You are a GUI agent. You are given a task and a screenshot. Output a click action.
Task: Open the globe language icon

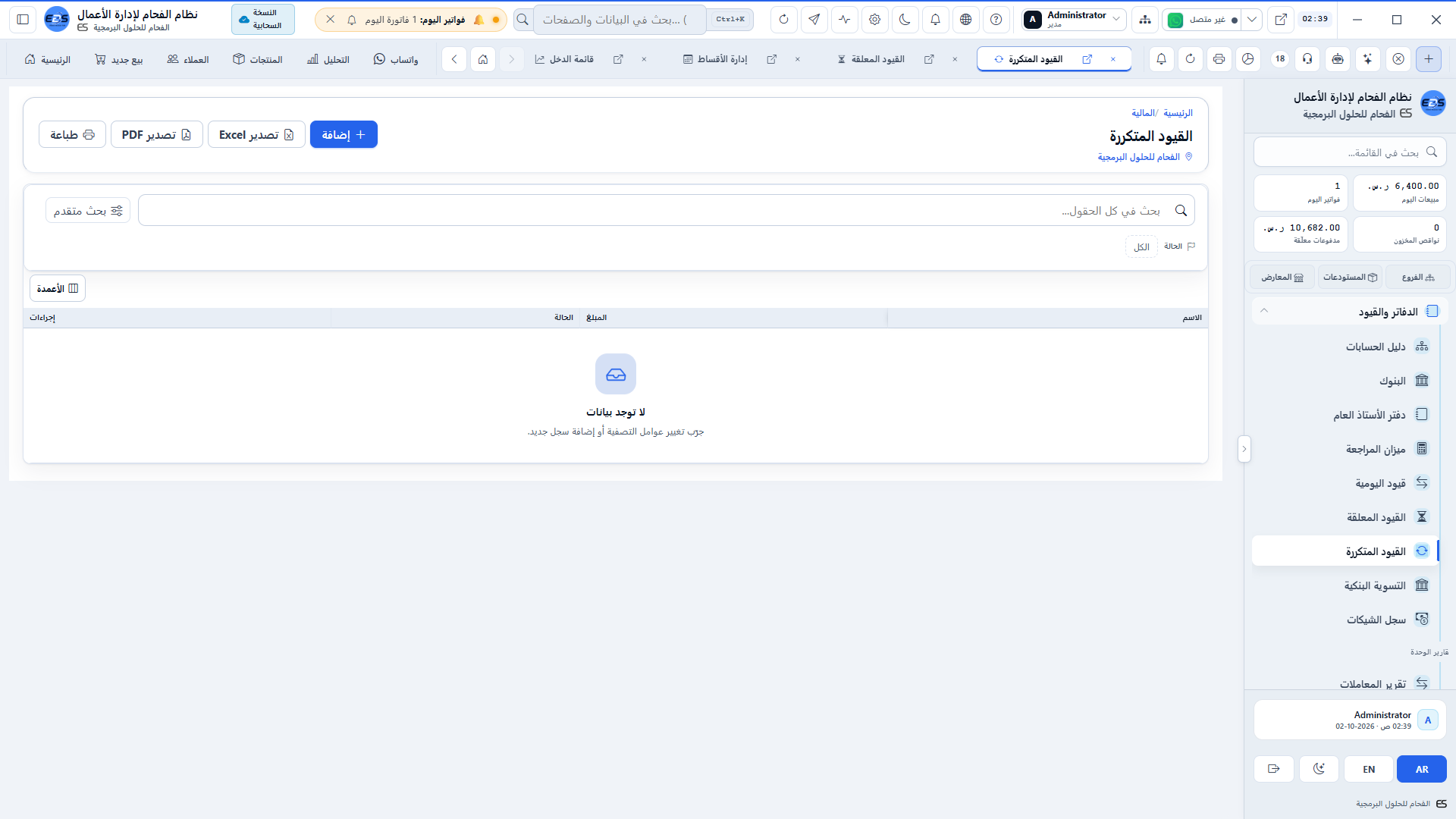[x=965, y=20]
